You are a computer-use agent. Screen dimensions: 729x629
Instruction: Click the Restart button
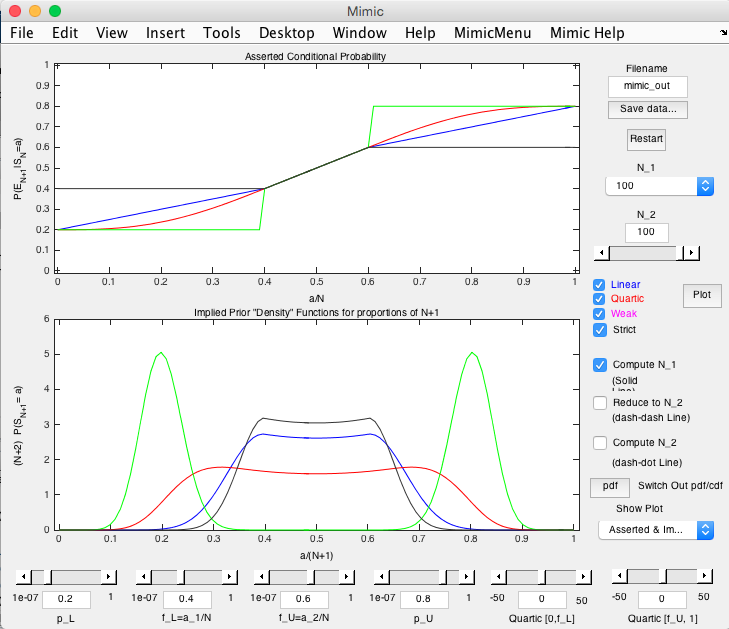(646, 139)
